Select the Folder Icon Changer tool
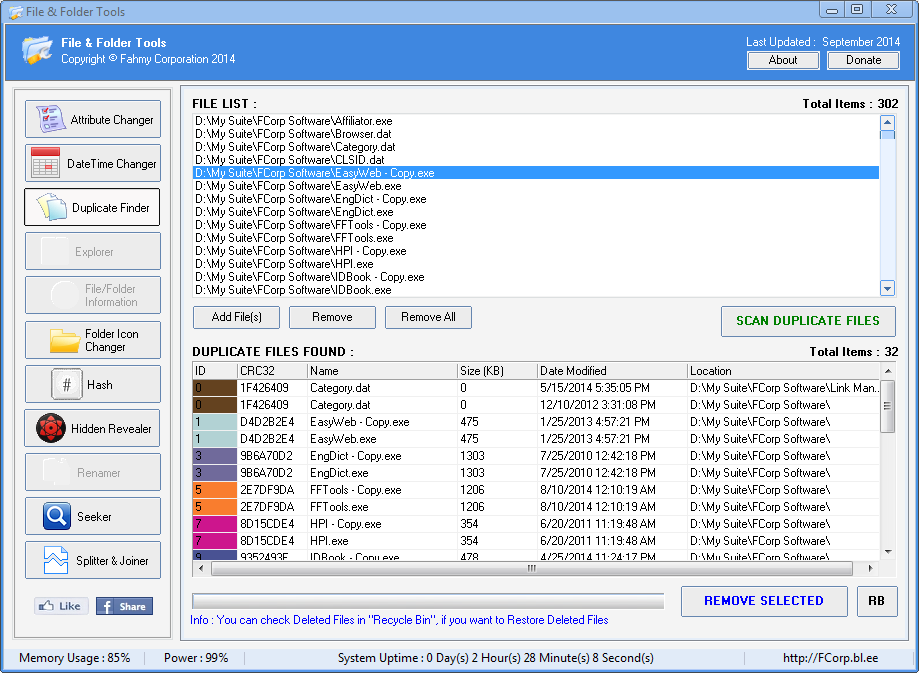 [x=92, y=340]
